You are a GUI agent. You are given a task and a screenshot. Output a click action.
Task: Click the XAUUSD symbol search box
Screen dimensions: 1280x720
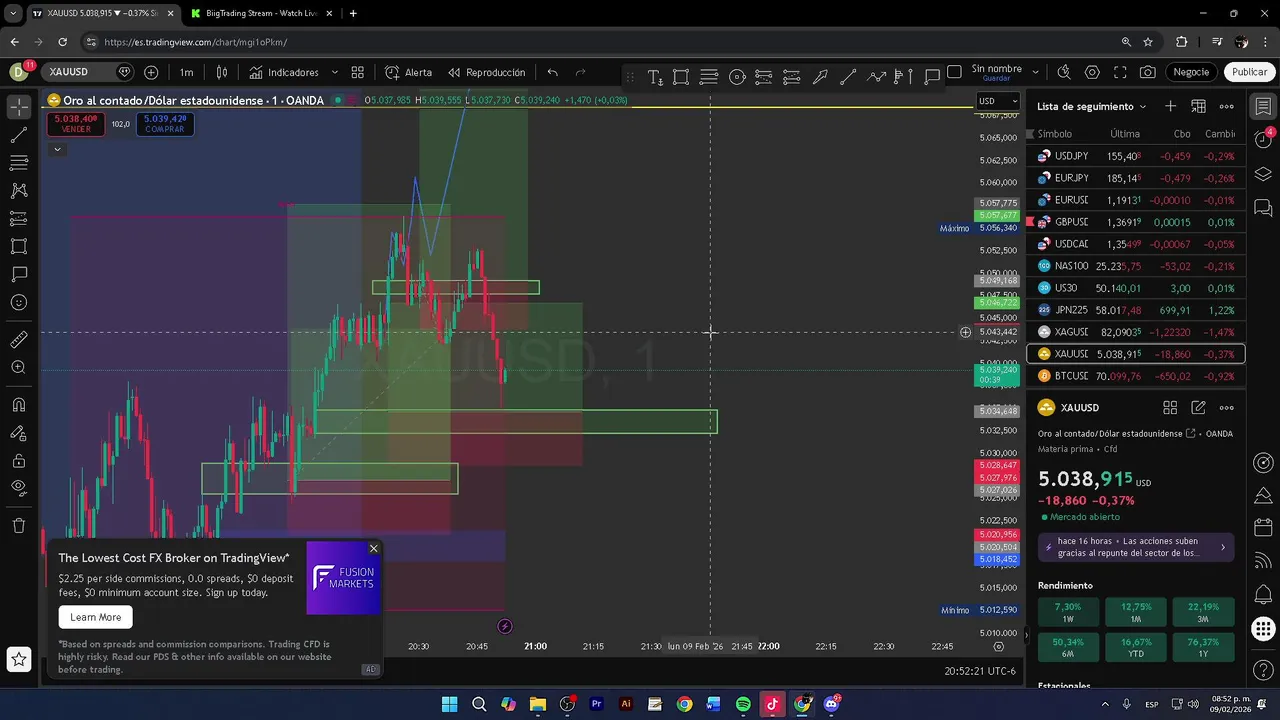tap(90, 72)
